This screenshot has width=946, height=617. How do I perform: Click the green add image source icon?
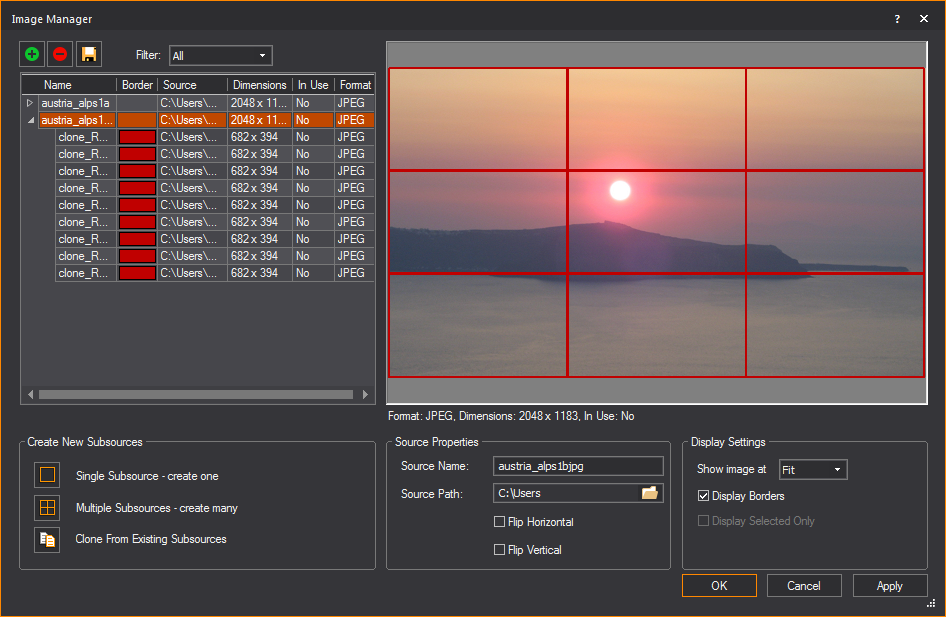pyautogui.click(x=32, y=54)
